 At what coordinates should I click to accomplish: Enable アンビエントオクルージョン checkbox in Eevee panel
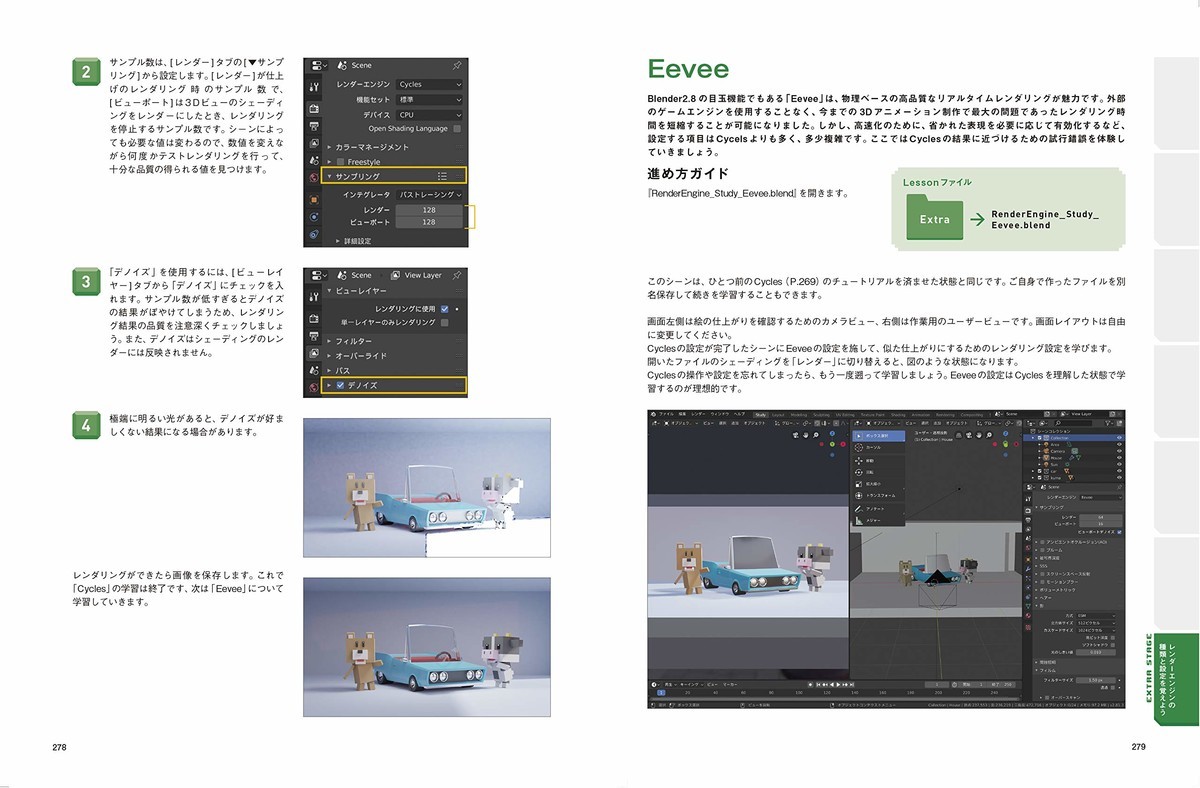[x=1042, y=542]
